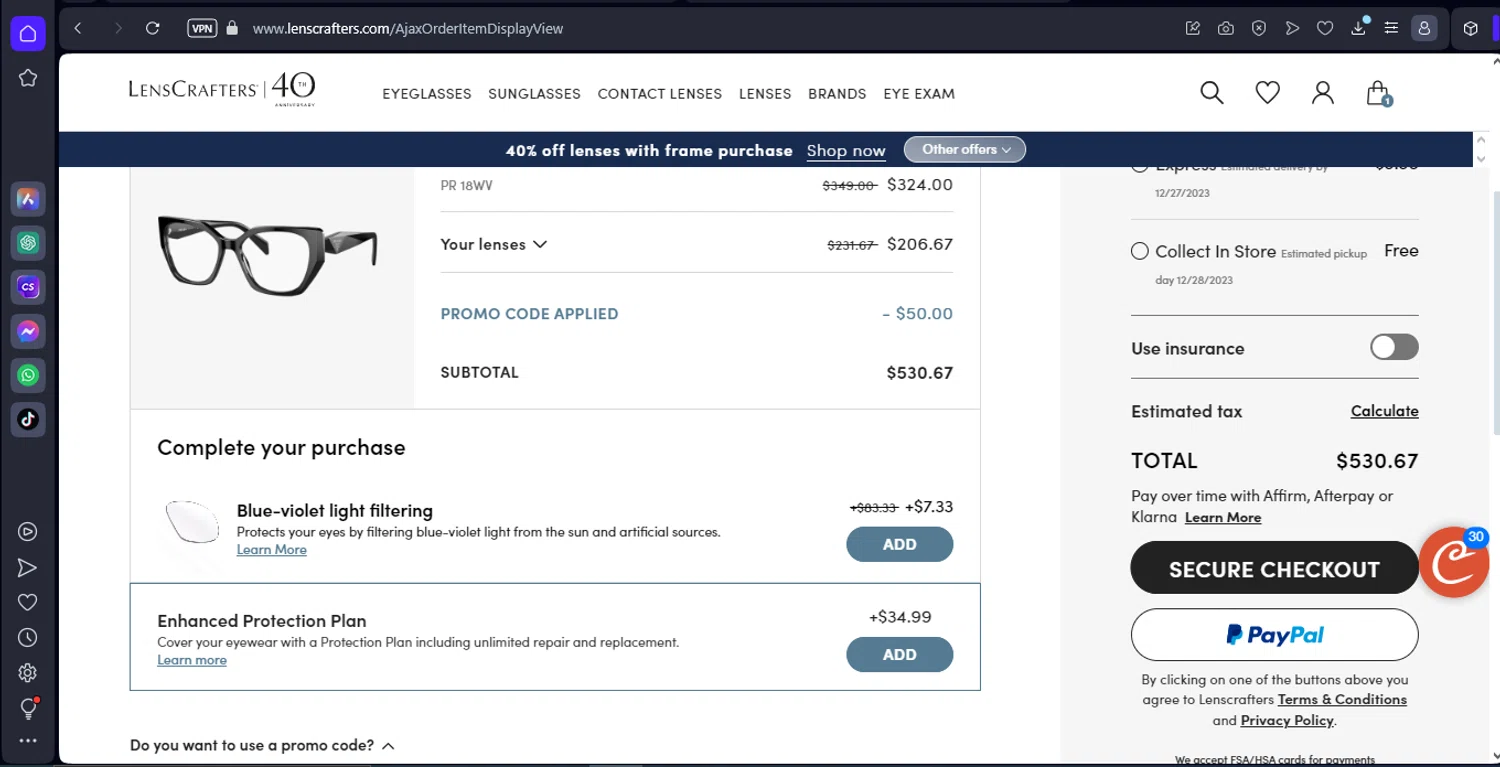
Task: Click the black eyeglasses product image
Action: click(x=268, y=255)
